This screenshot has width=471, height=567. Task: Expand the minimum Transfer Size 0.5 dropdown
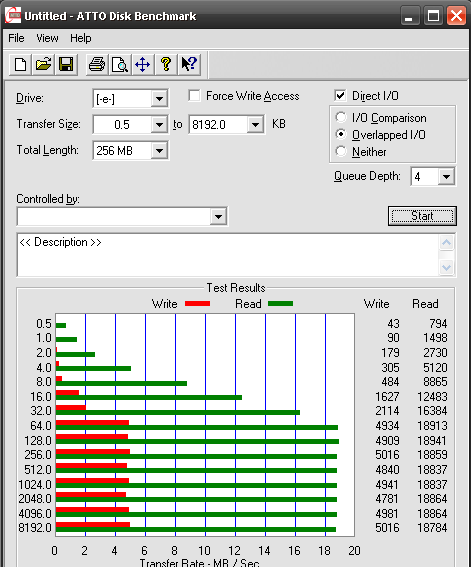coord(159,125)
